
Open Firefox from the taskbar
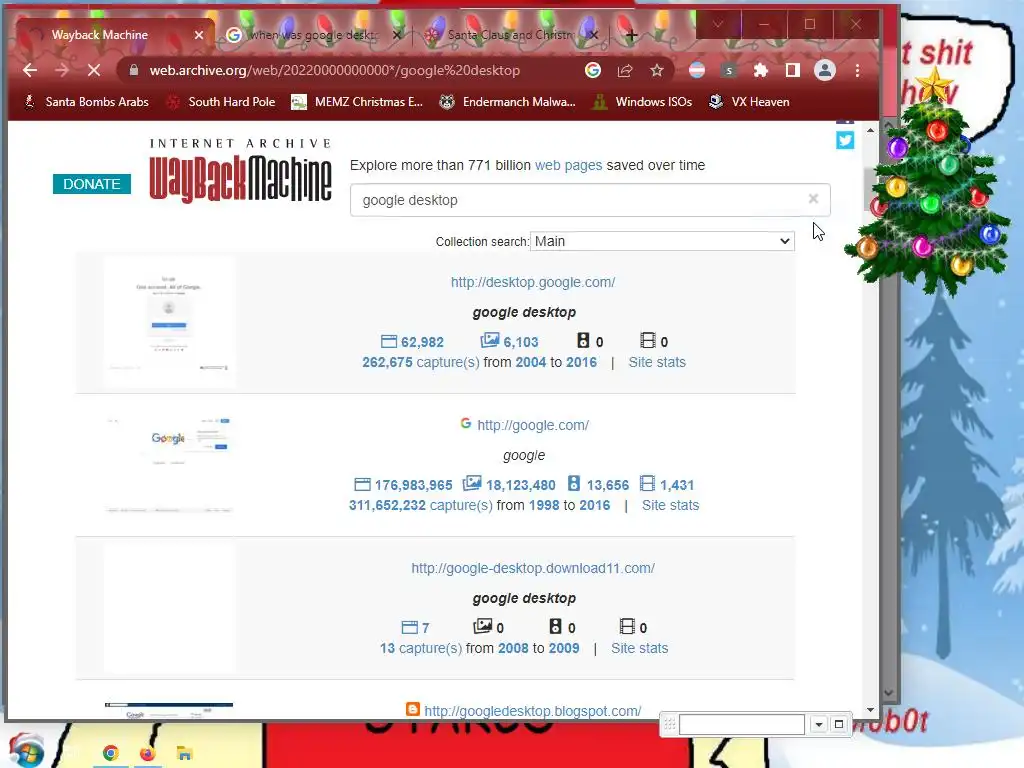point(148,754)
